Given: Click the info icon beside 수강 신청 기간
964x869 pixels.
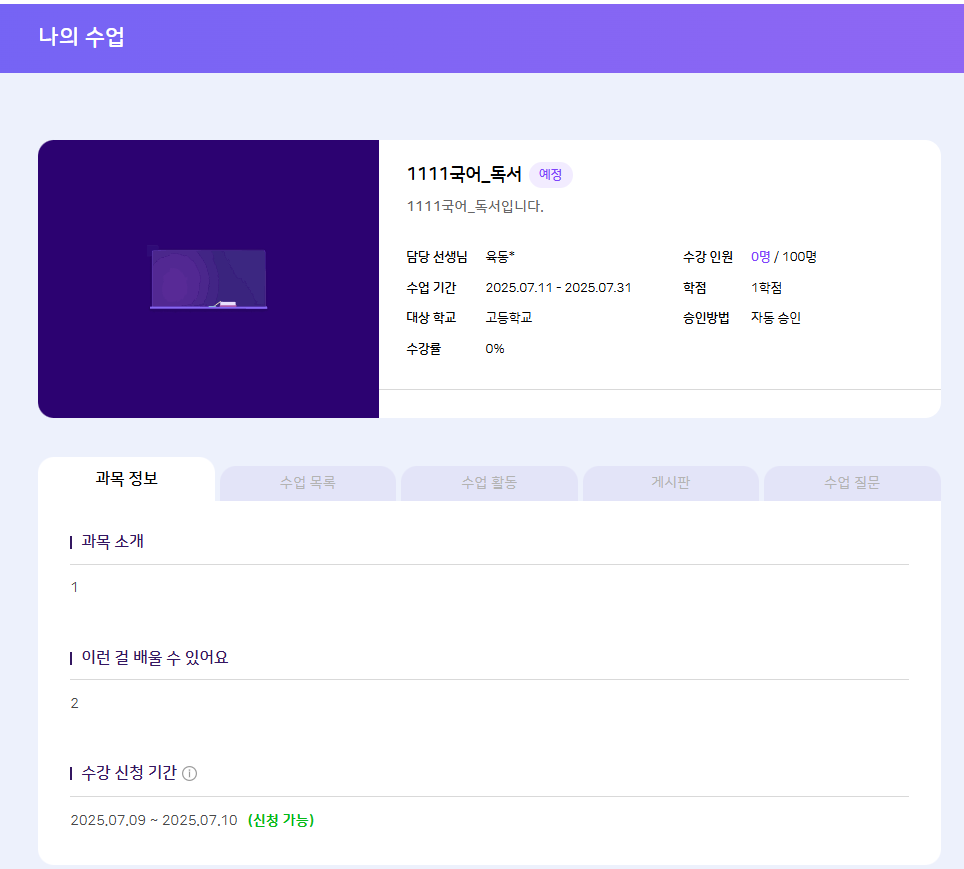Looking at the screenshot, I should click(190, 773).
